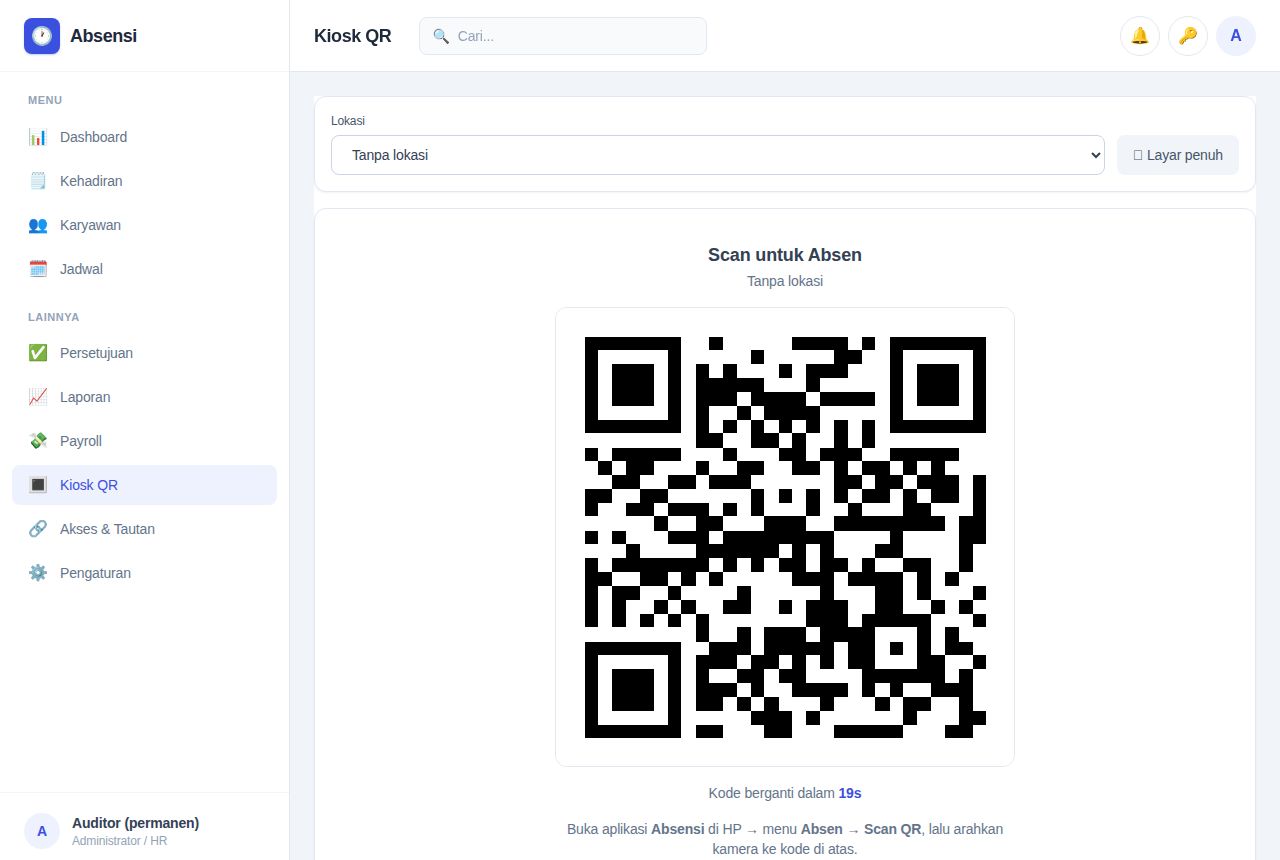1280x860 pixels.
Task: Click the Pengaturan gear icon
Action: tap(38, 573)
